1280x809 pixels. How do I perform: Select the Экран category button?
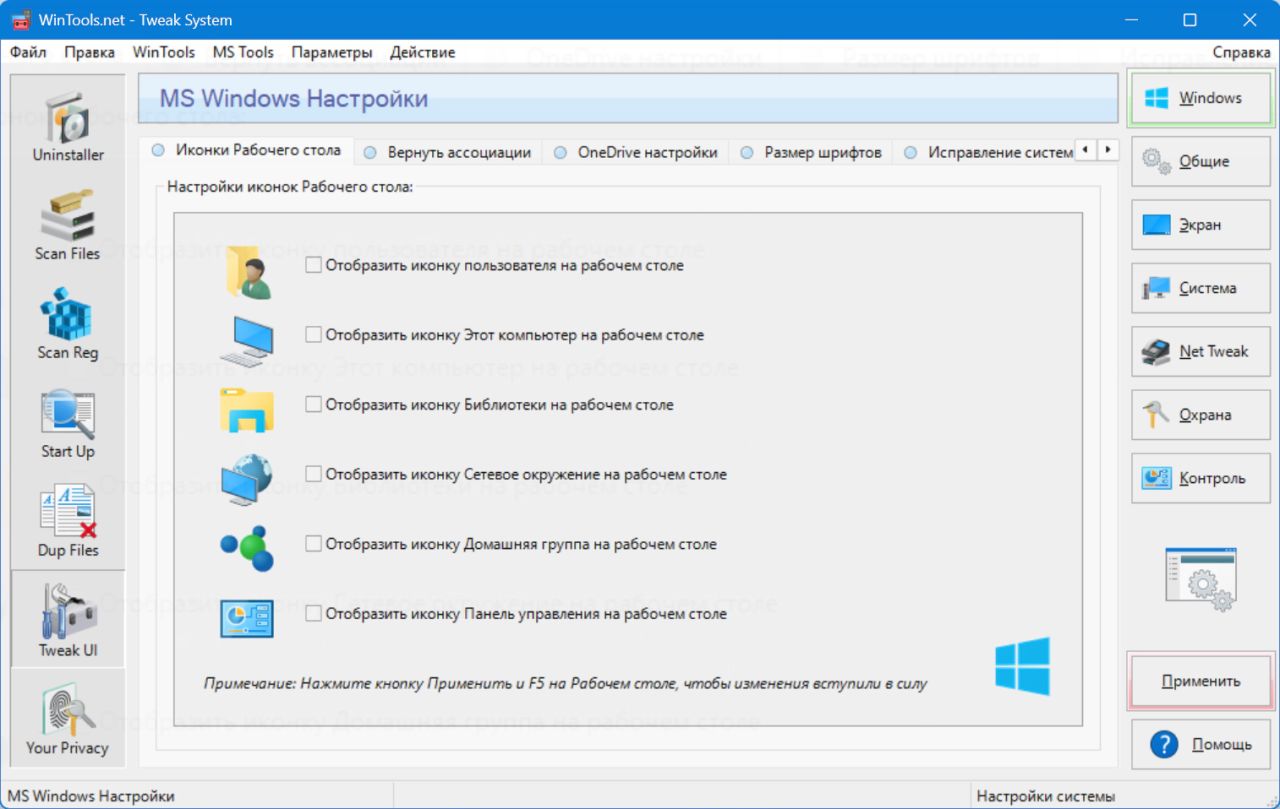pyautogui.click(x=1200, y=225)
